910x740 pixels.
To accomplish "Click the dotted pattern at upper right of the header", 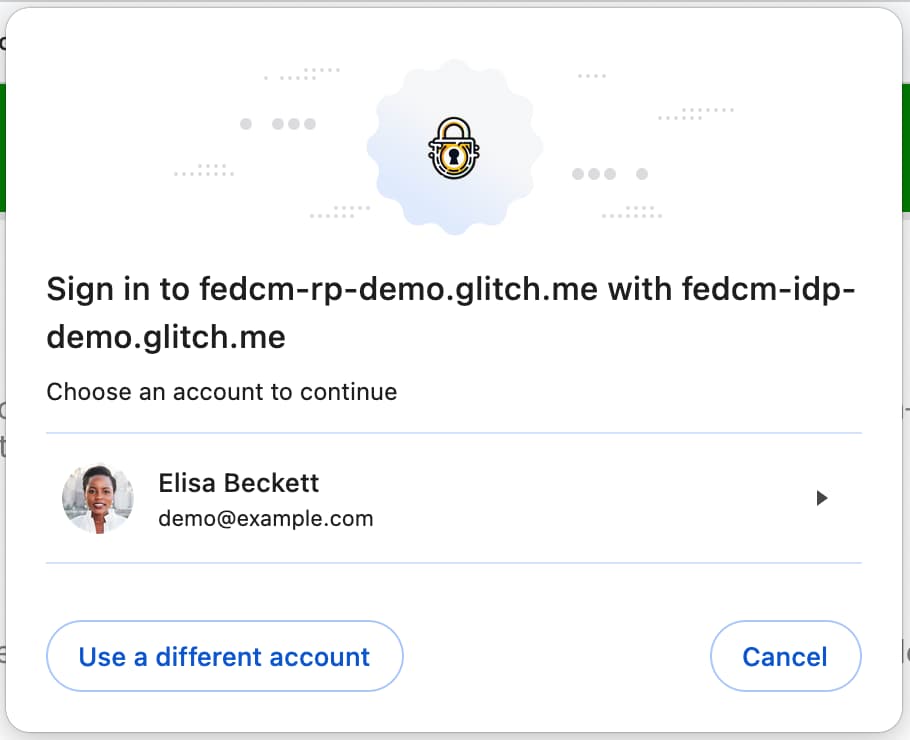I will (697, 113).
